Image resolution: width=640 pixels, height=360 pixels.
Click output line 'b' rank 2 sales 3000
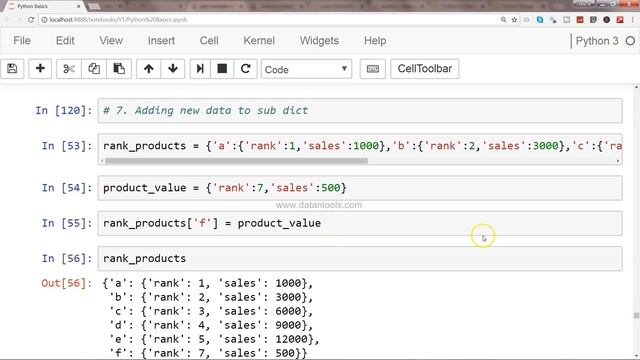coord(211,297)
